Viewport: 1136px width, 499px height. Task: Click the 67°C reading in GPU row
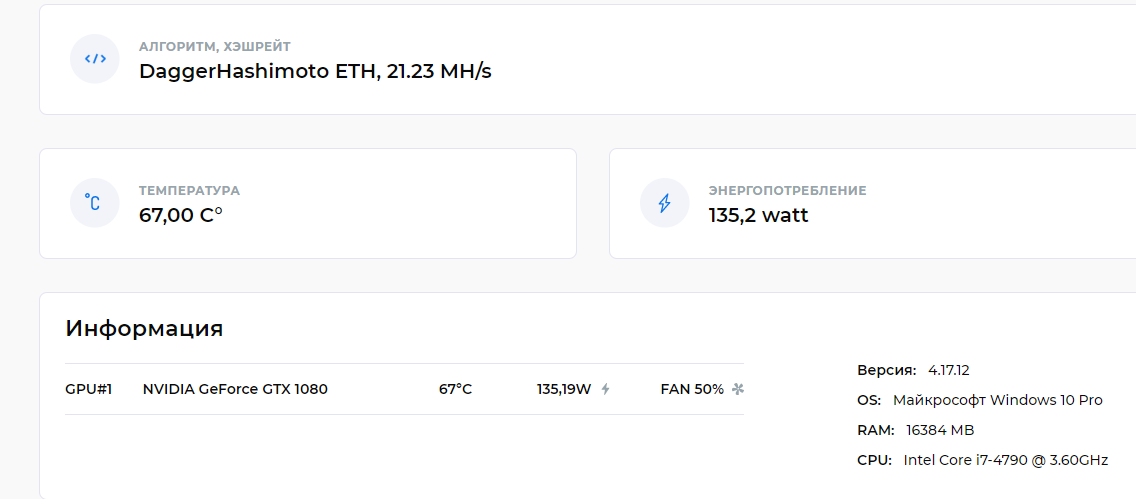click(455, 390)
